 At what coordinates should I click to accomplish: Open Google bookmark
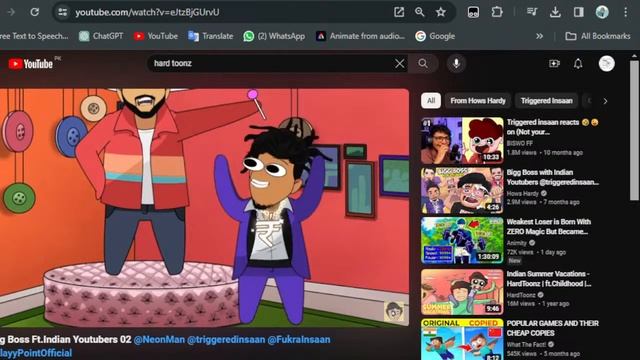[435, 36]
